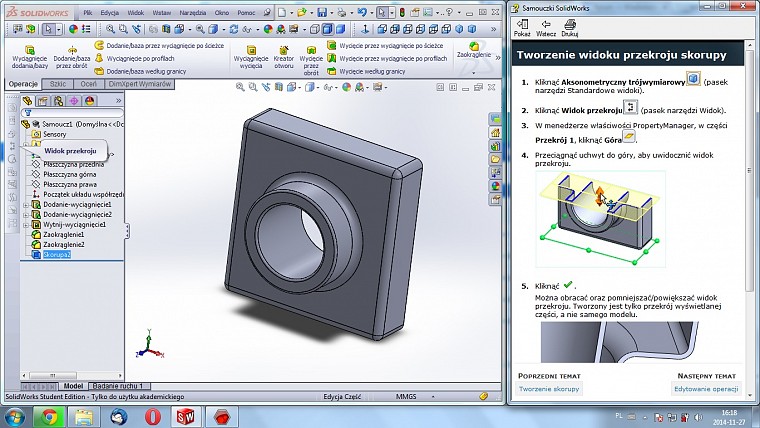Click the Zaokrąglenie fillet tool

[474, 50]
